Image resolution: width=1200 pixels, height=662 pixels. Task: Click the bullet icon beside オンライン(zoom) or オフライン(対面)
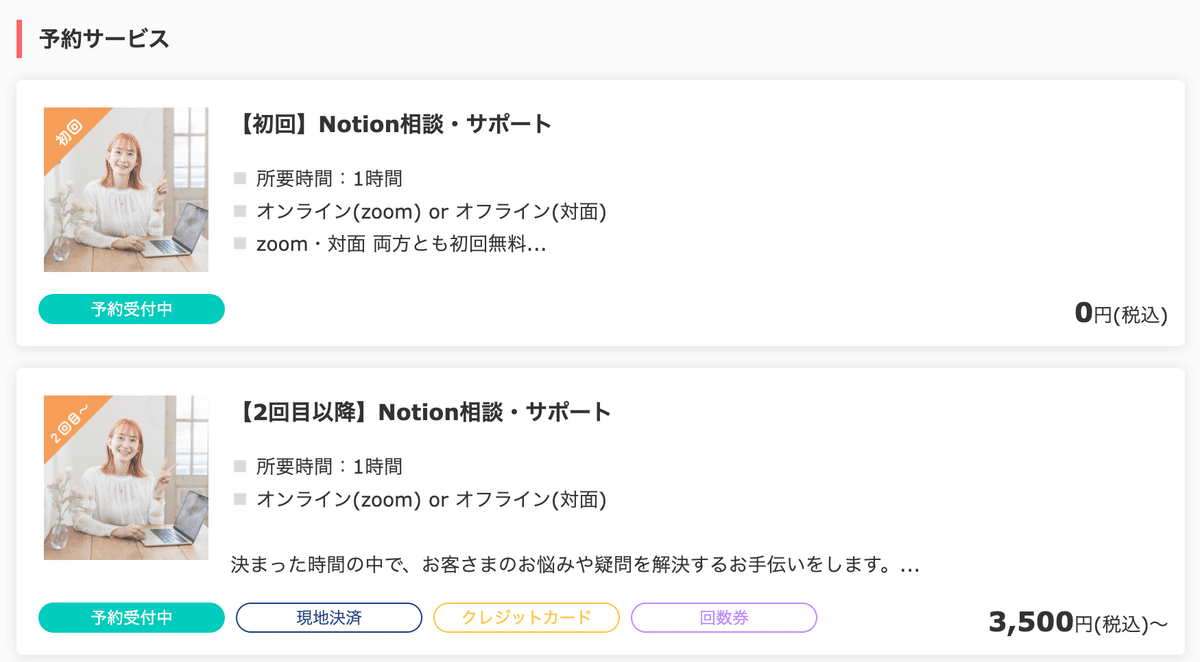tap(238, 211)
